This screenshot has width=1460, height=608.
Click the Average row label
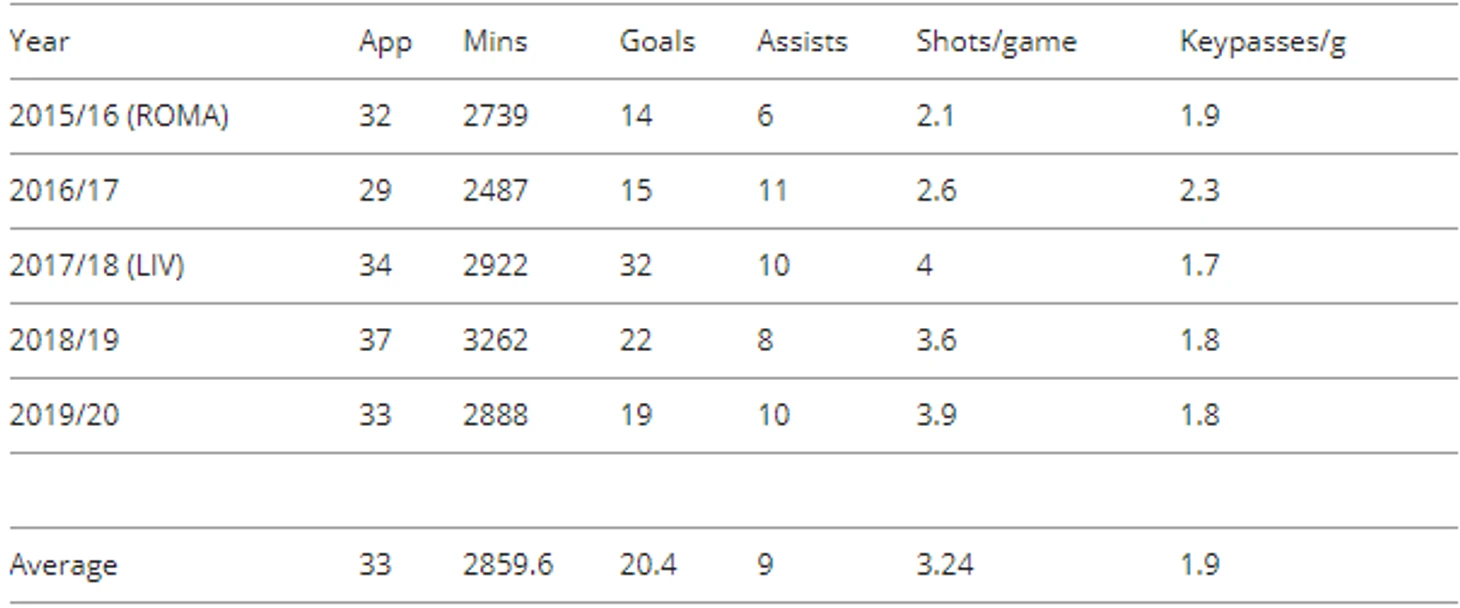(63, 565)
